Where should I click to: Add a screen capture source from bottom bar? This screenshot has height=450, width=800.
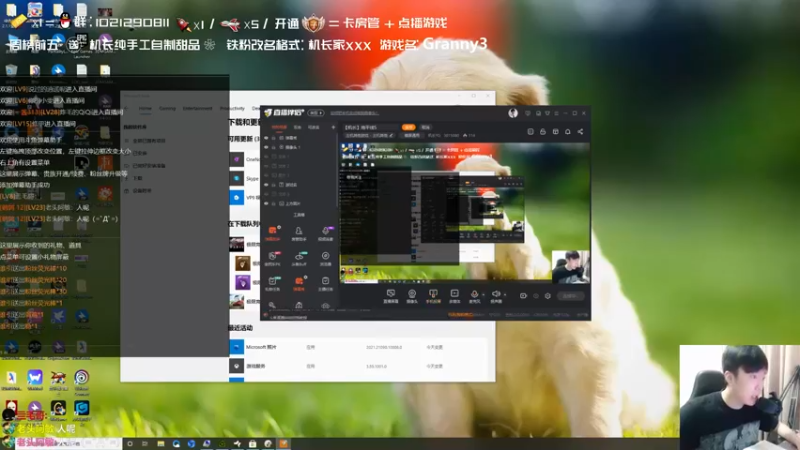pyautogui.click(x=391, y=296)
